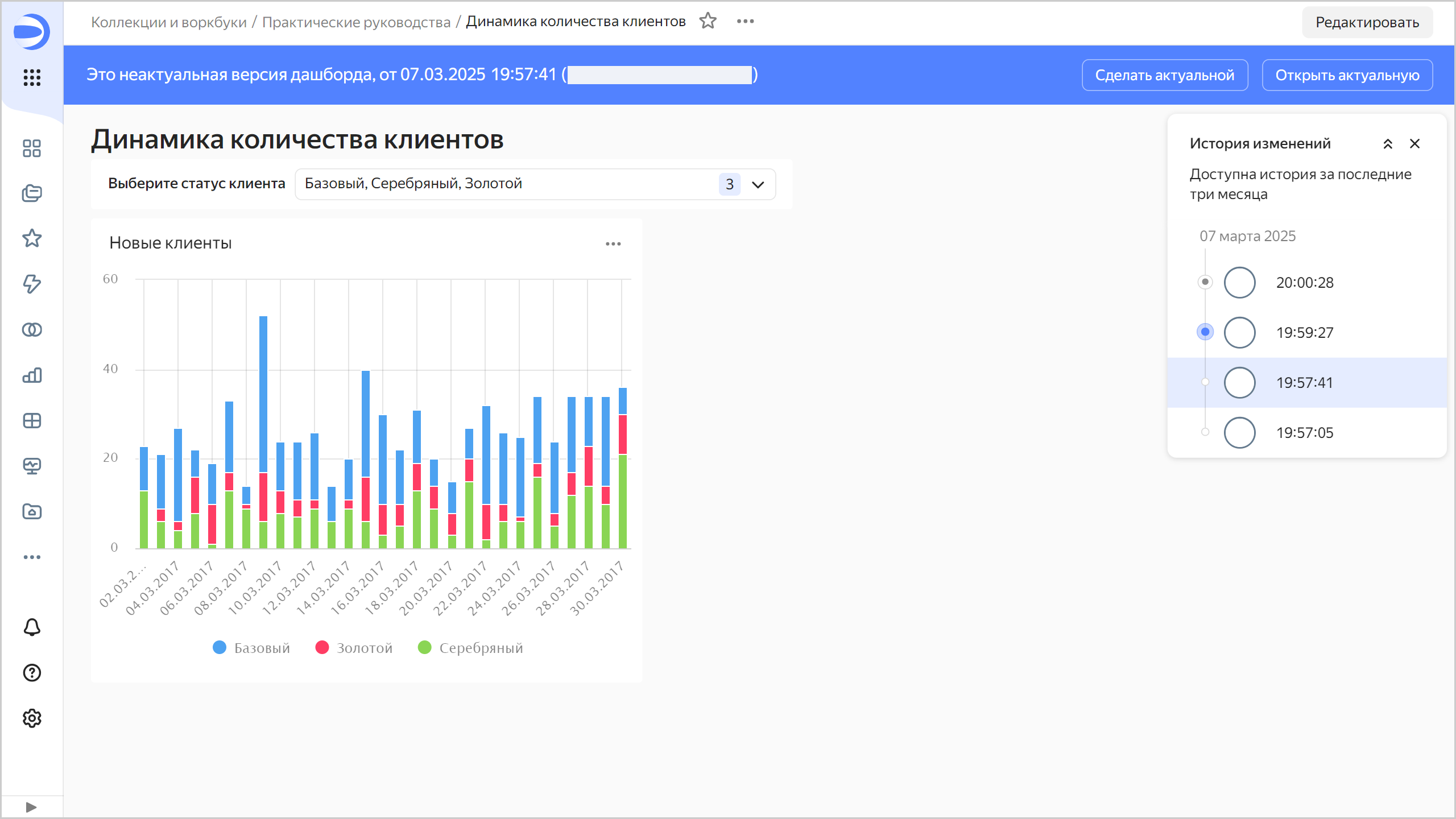The image size is (1456, 819).
Task: Open Connections lightning bolt icon
Action: pyautogui.click(x=32, y=284)
